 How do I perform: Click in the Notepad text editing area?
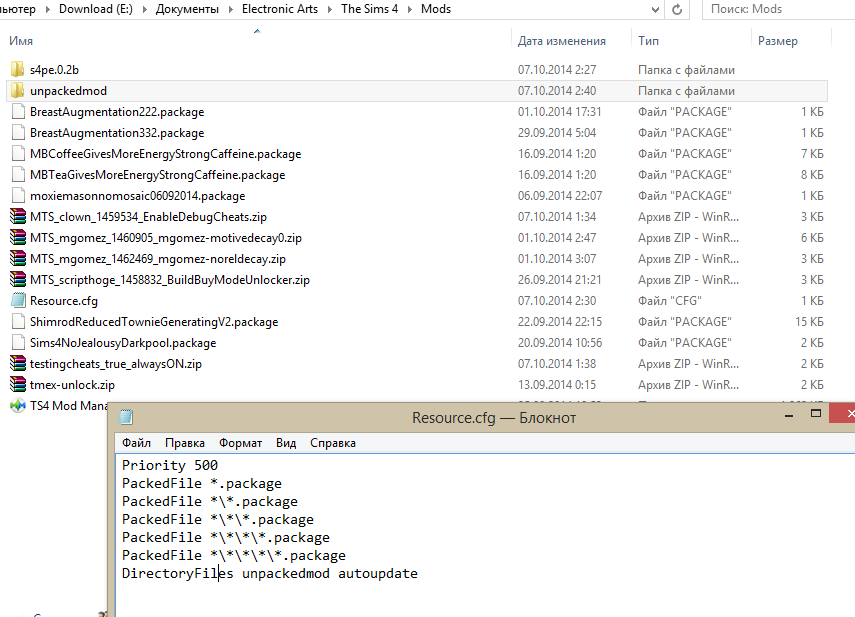click(x=485, y=534)
